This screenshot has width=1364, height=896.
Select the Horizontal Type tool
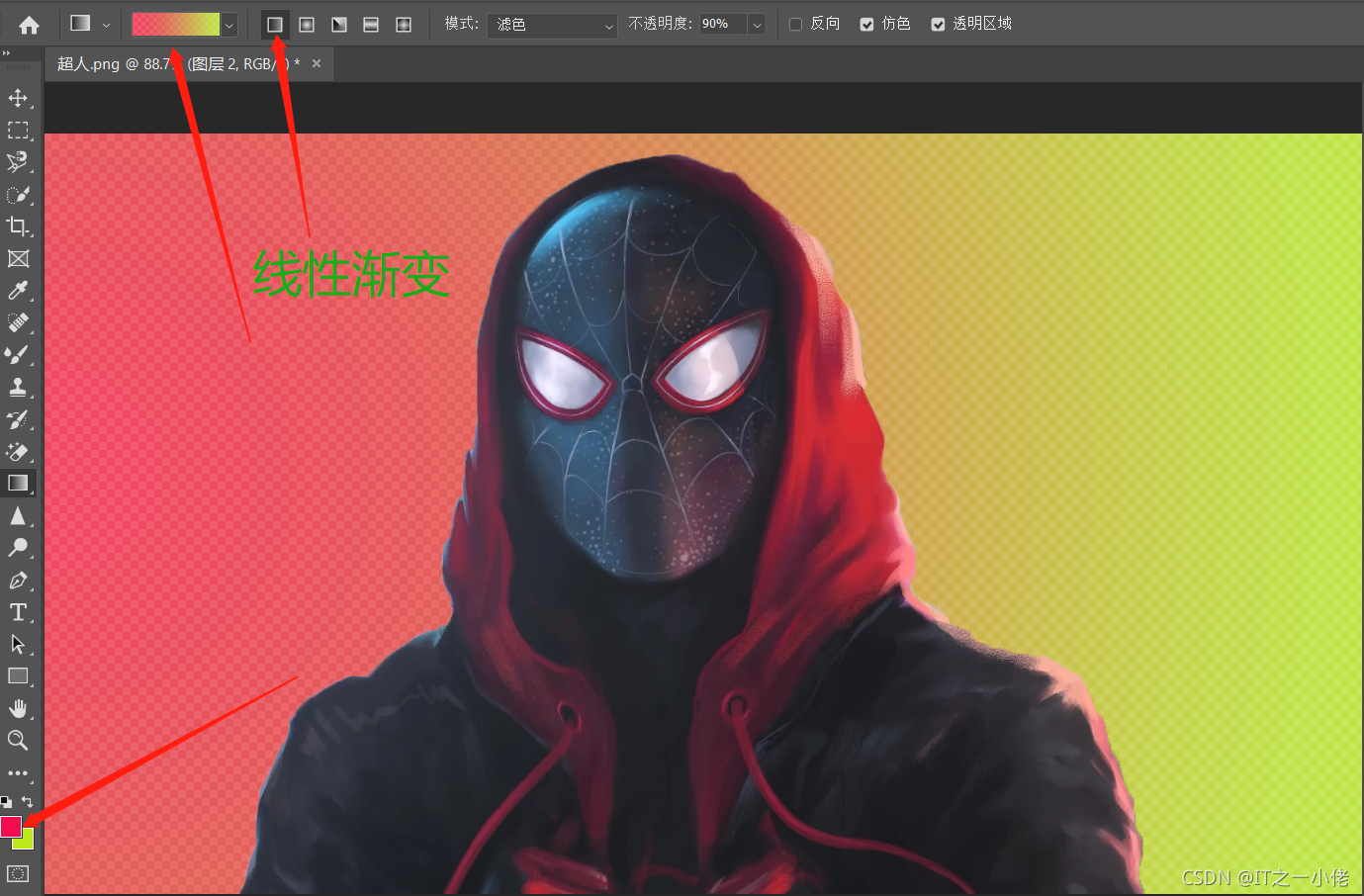(18, 612)
